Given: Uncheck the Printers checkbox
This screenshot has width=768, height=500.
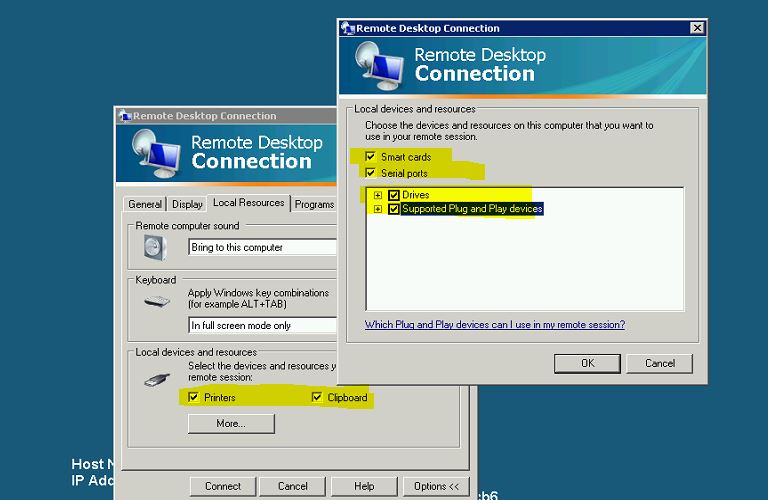Looking at the screenshot, I should [x=193, y=397].
